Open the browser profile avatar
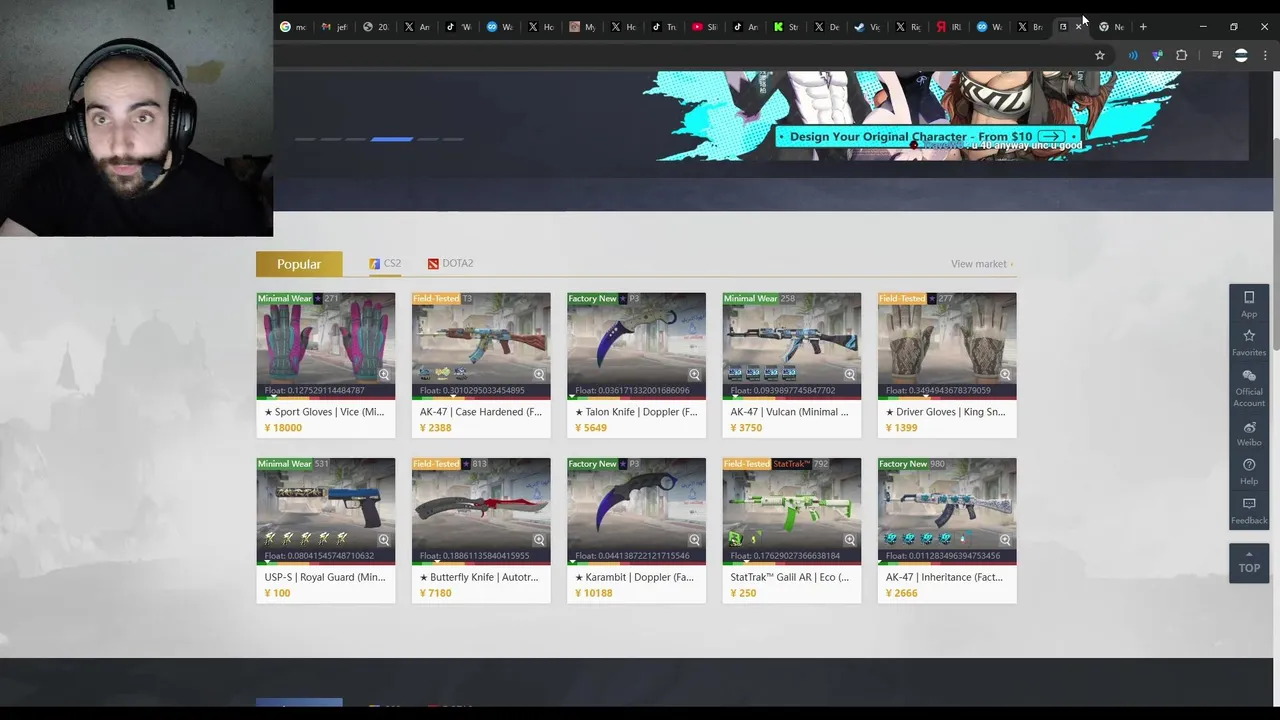 (1241, 55)
